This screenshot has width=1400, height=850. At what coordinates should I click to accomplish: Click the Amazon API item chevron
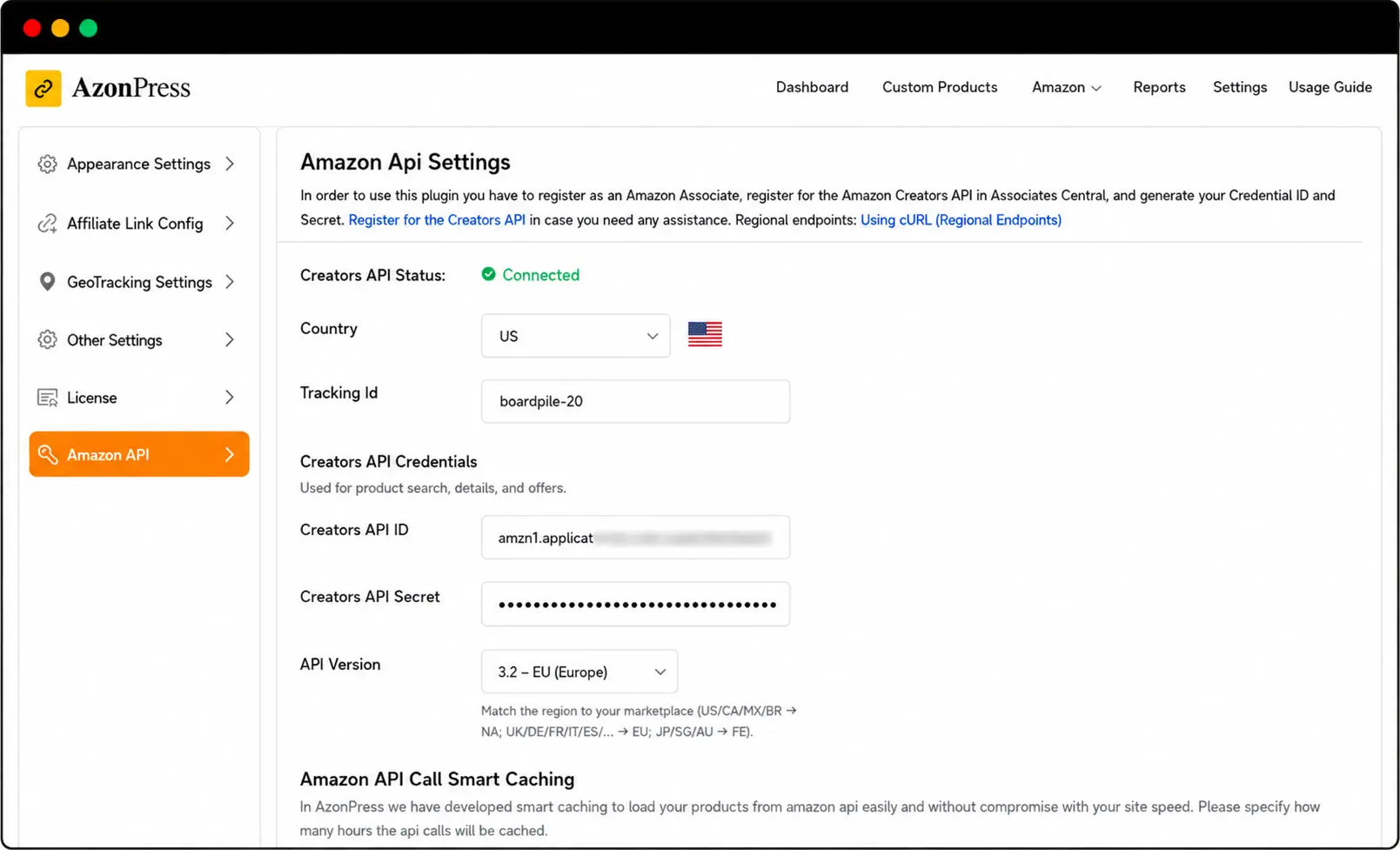tap(230, 454)
